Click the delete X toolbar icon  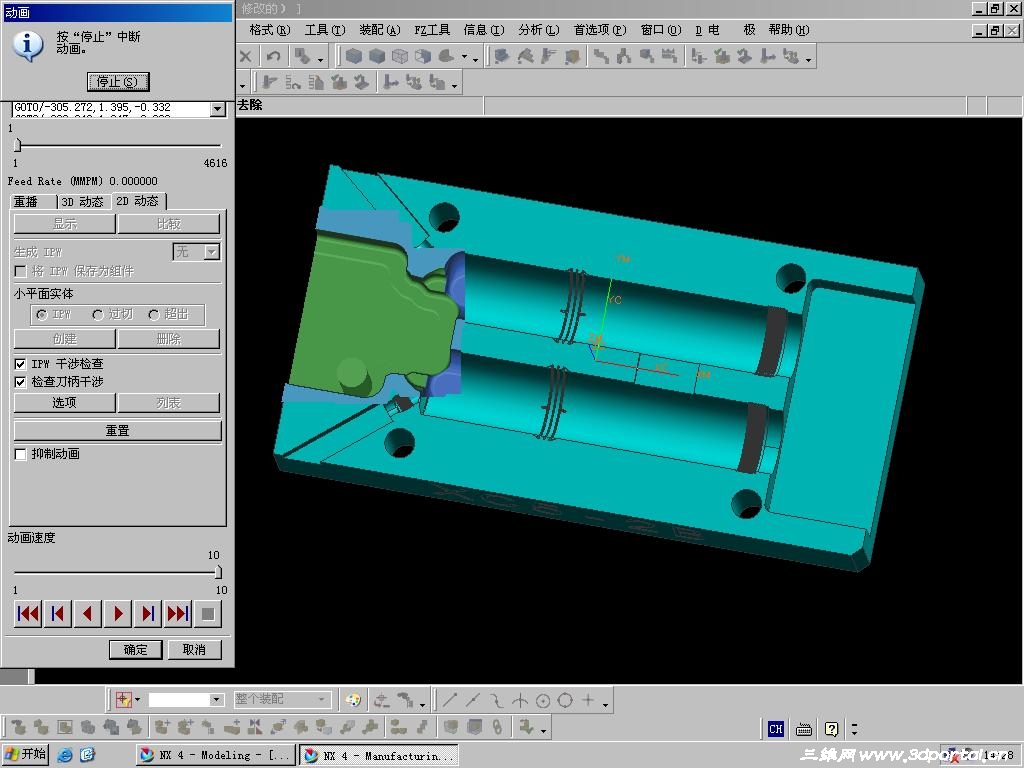tap(246, 57)
